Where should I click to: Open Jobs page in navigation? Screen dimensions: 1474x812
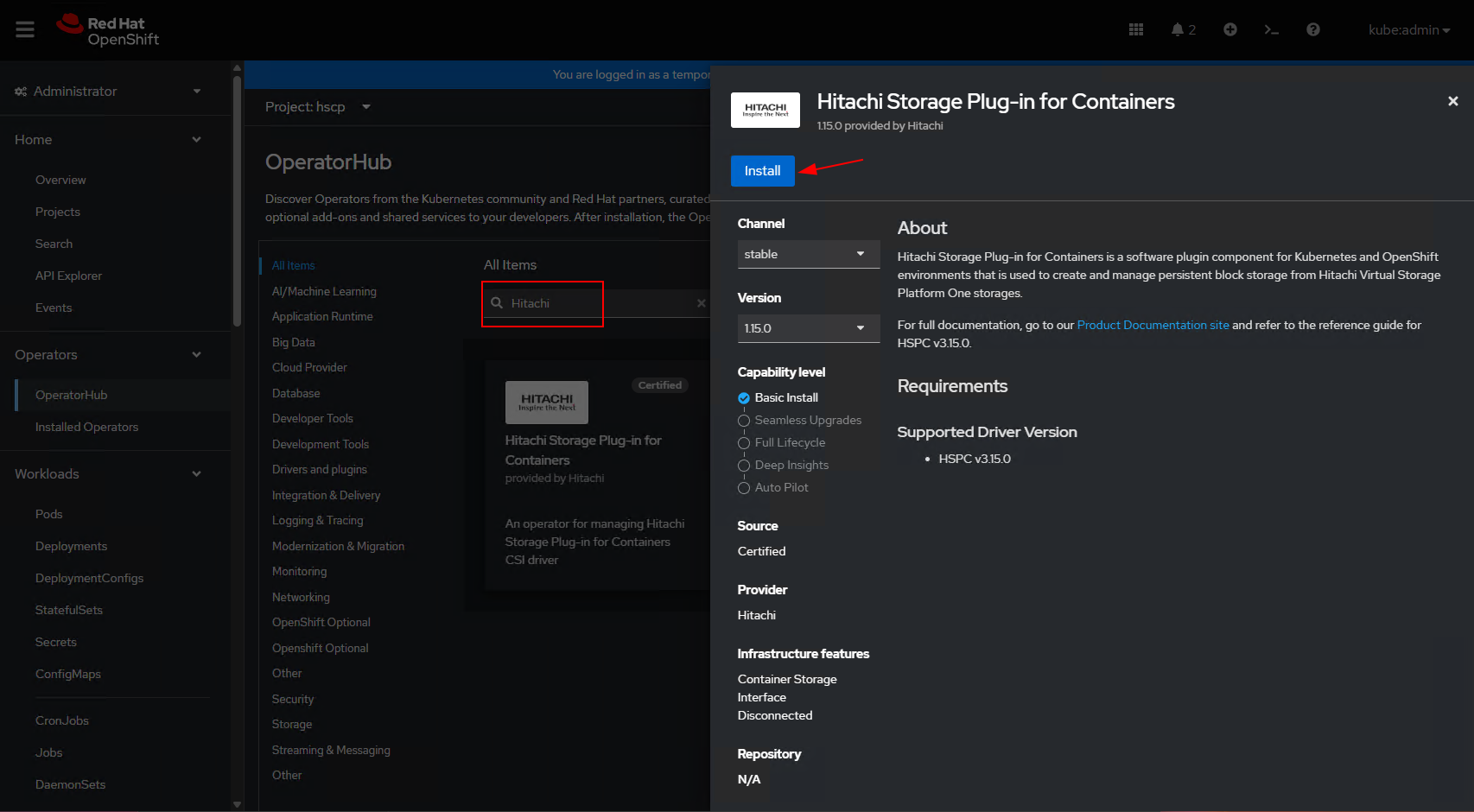click(49, 752)
